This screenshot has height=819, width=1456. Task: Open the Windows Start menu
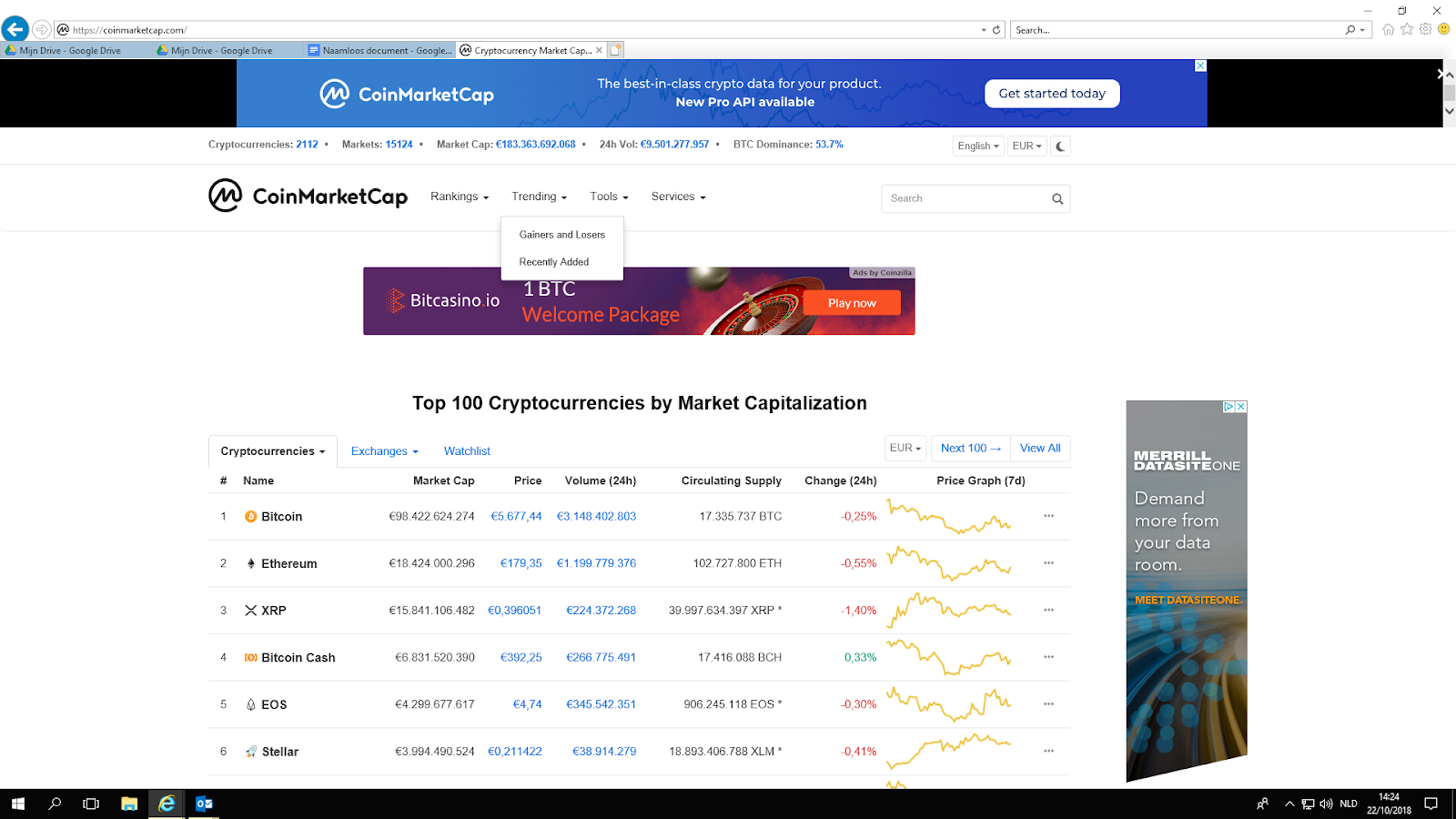pos(18,804)
